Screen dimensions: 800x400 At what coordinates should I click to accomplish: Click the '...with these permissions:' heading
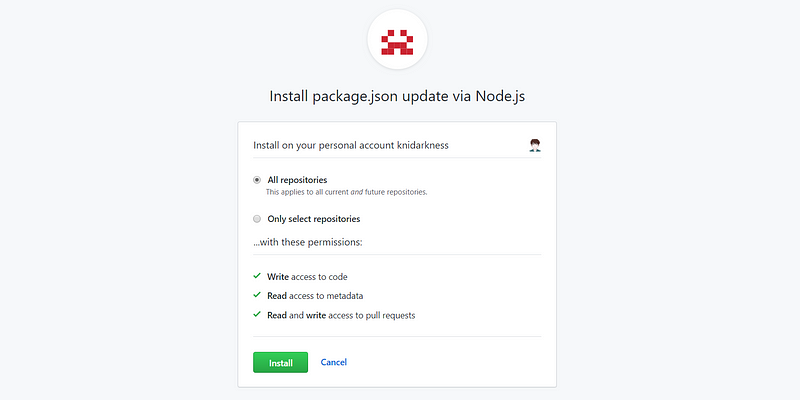308,242
